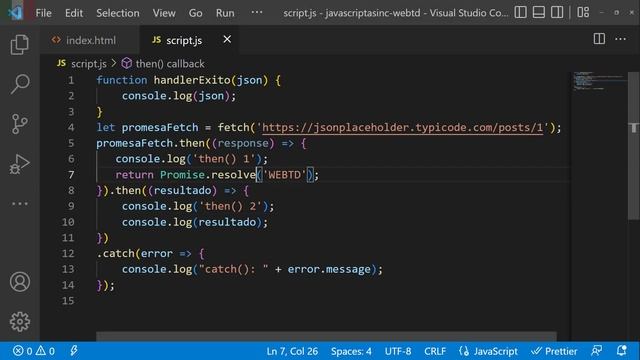Click the Prettier status item

[554, 351]
